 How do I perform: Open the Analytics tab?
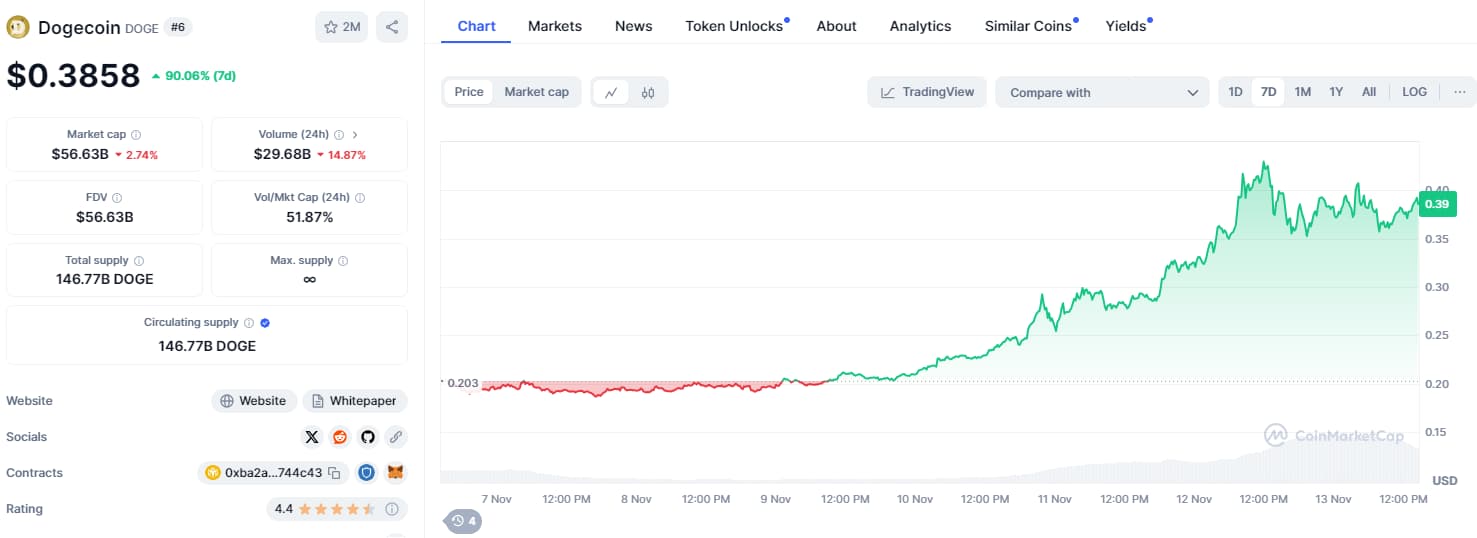tap(920, 26)
